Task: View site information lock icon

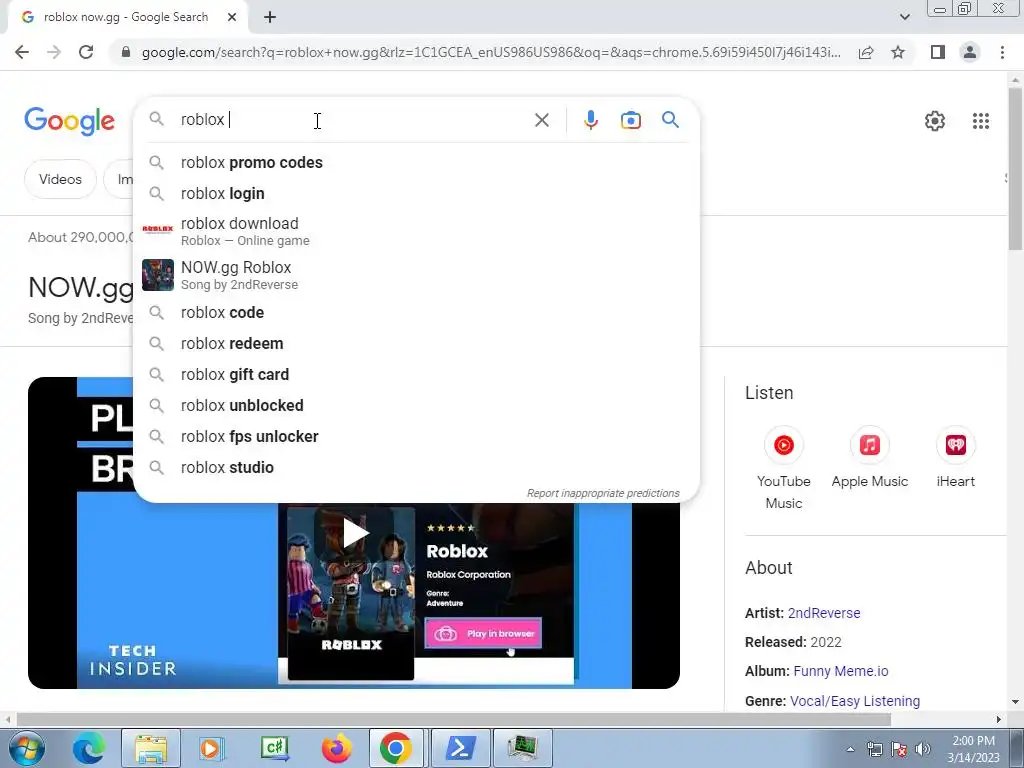Action: (126, 52)
